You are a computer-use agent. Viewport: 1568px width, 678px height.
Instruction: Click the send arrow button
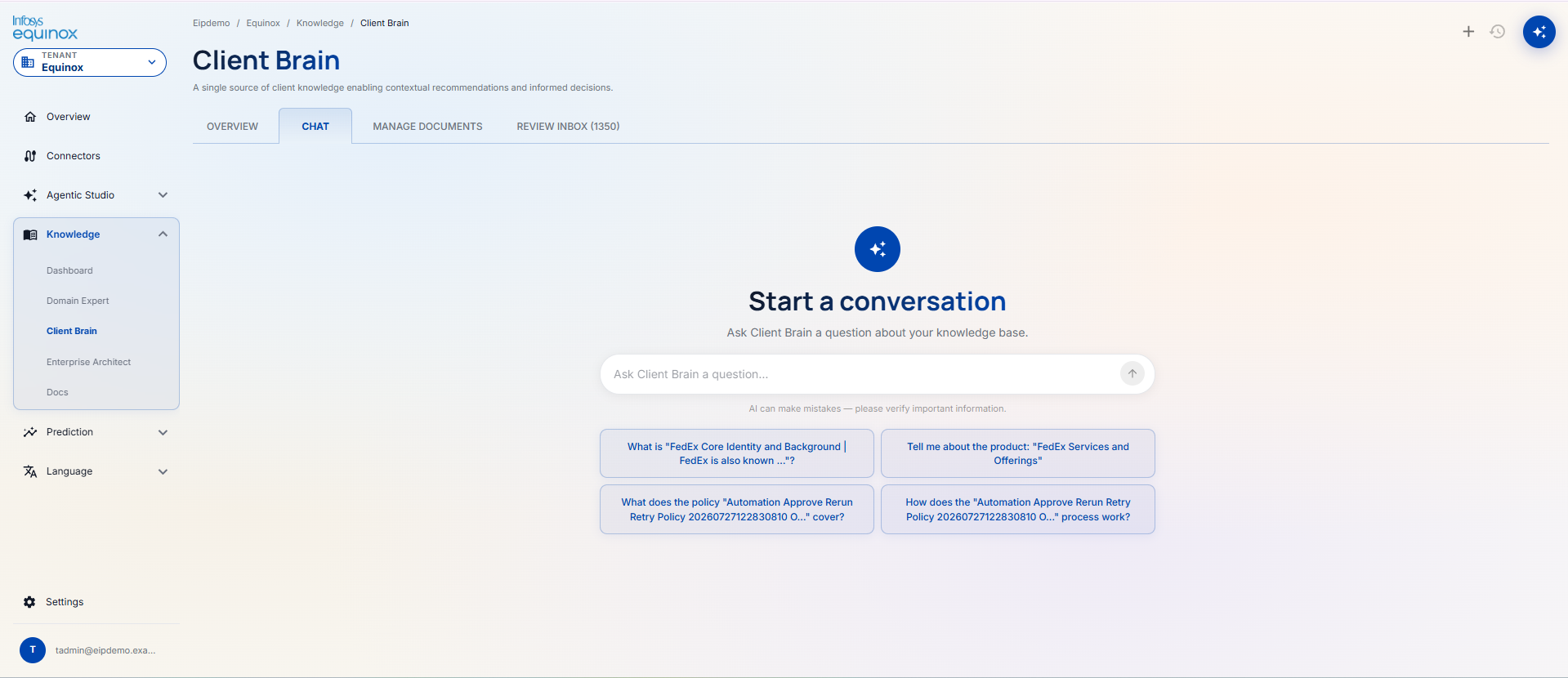pyautogui.click(x=1132, y=374)
